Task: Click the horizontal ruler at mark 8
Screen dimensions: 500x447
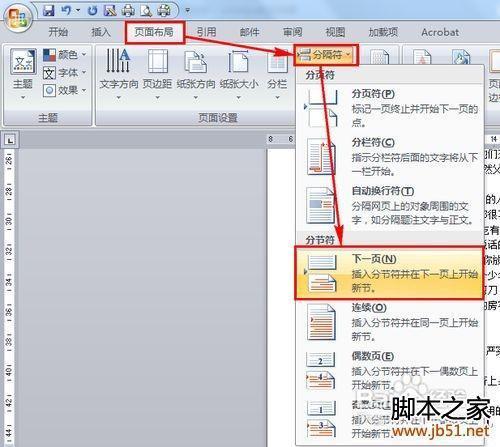Action: 271,139
